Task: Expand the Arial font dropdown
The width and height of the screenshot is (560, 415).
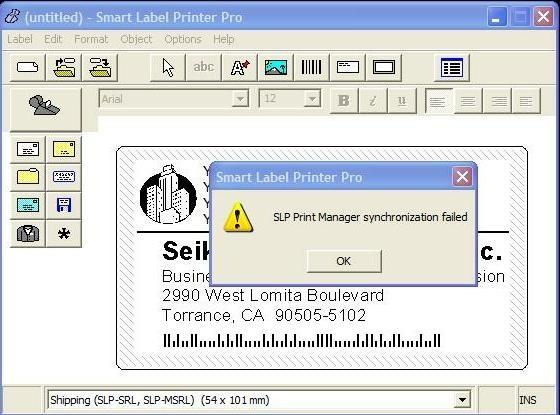Action: click(240, 99)
